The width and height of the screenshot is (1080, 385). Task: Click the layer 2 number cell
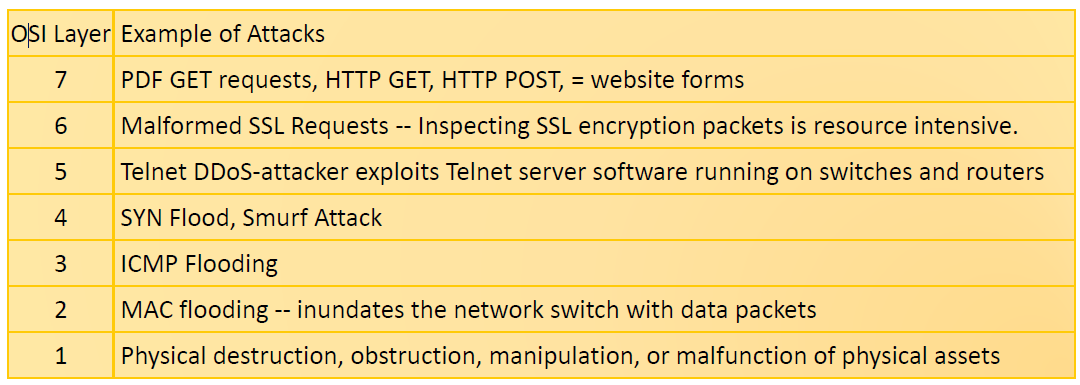[61, 309]
